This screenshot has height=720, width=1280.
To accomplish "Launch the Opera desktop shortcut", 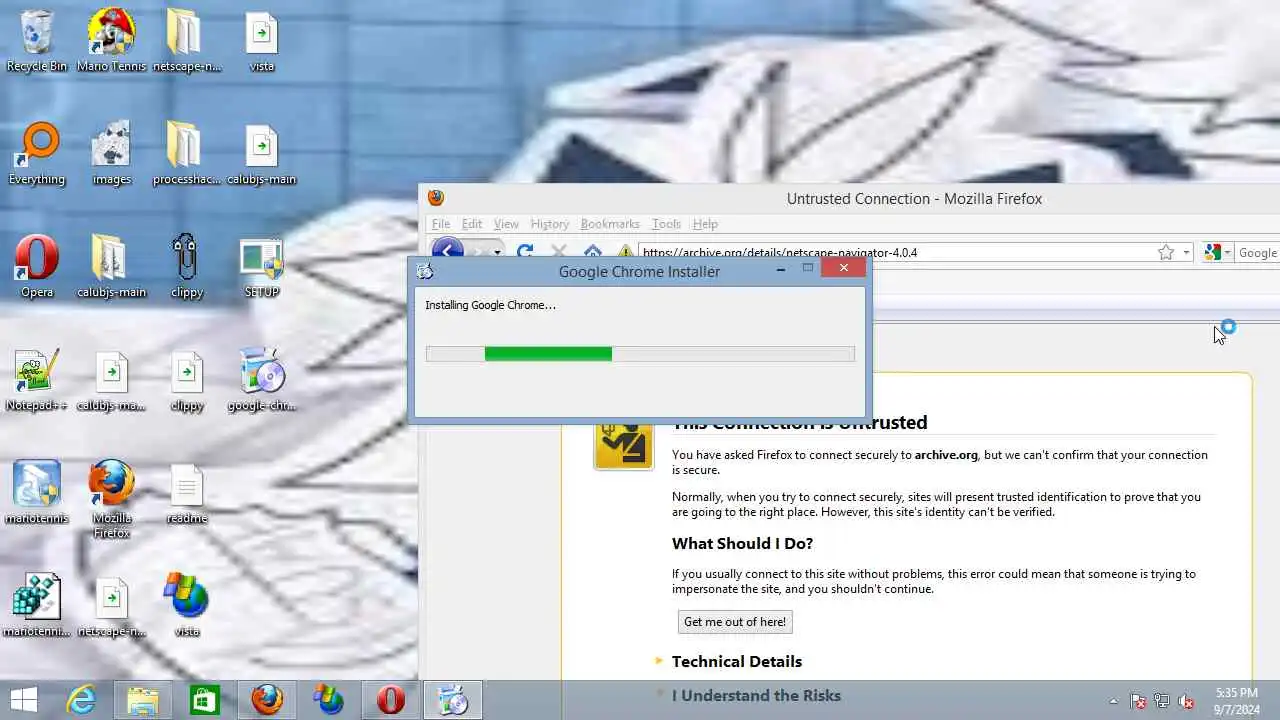I will tap(37, 266).
